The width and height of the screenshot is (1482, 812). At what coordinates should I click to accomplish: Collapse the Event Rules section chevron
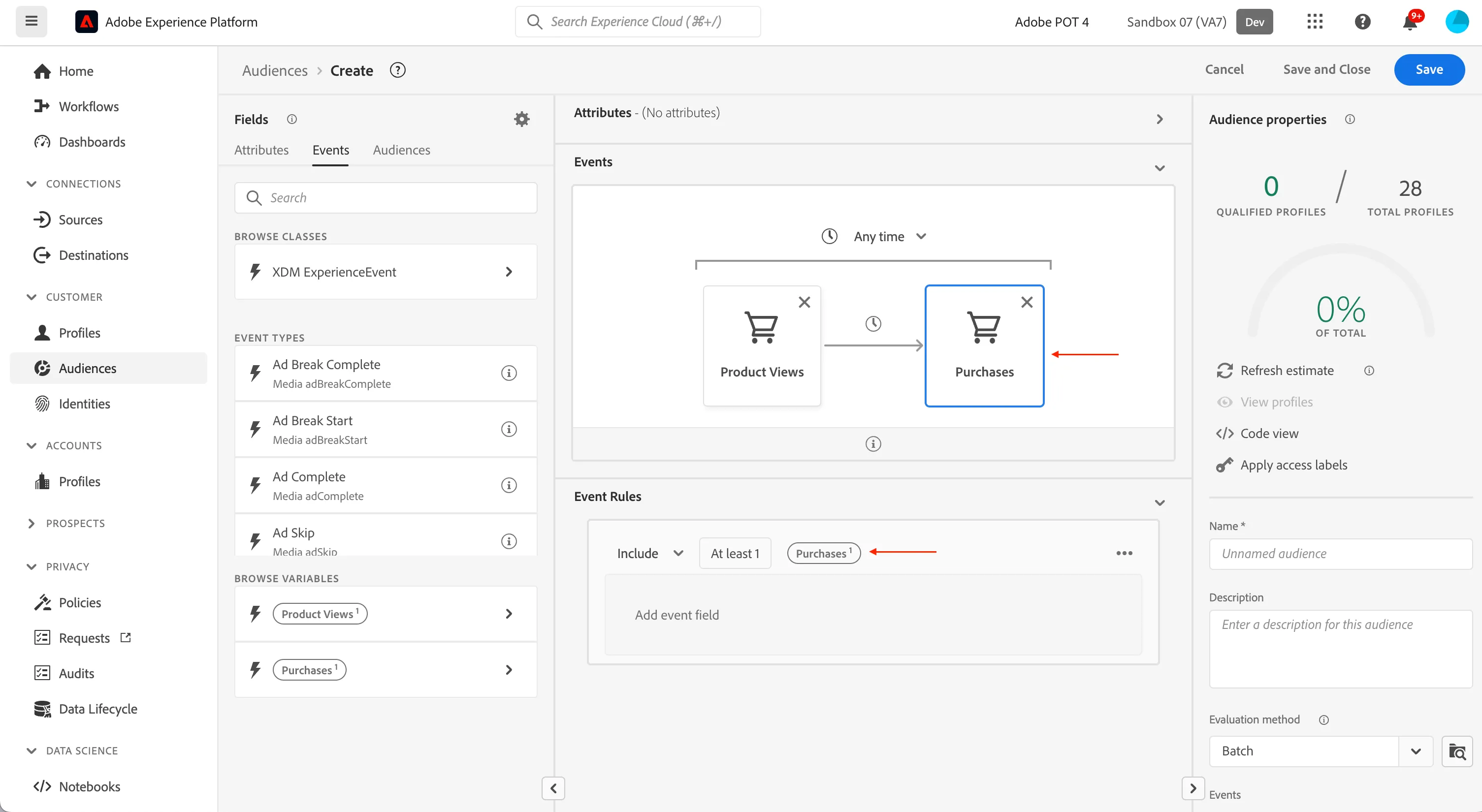point(1159,502)
